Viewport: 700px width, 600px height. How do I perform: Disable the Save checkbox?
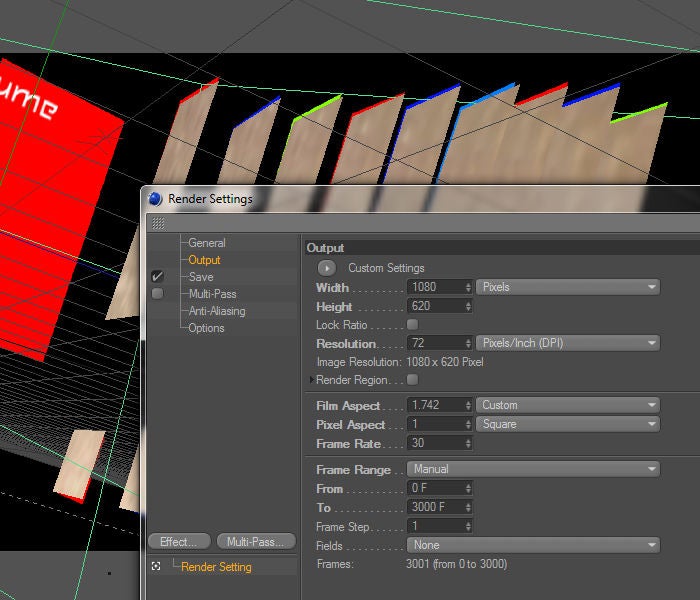pos(157,276)
